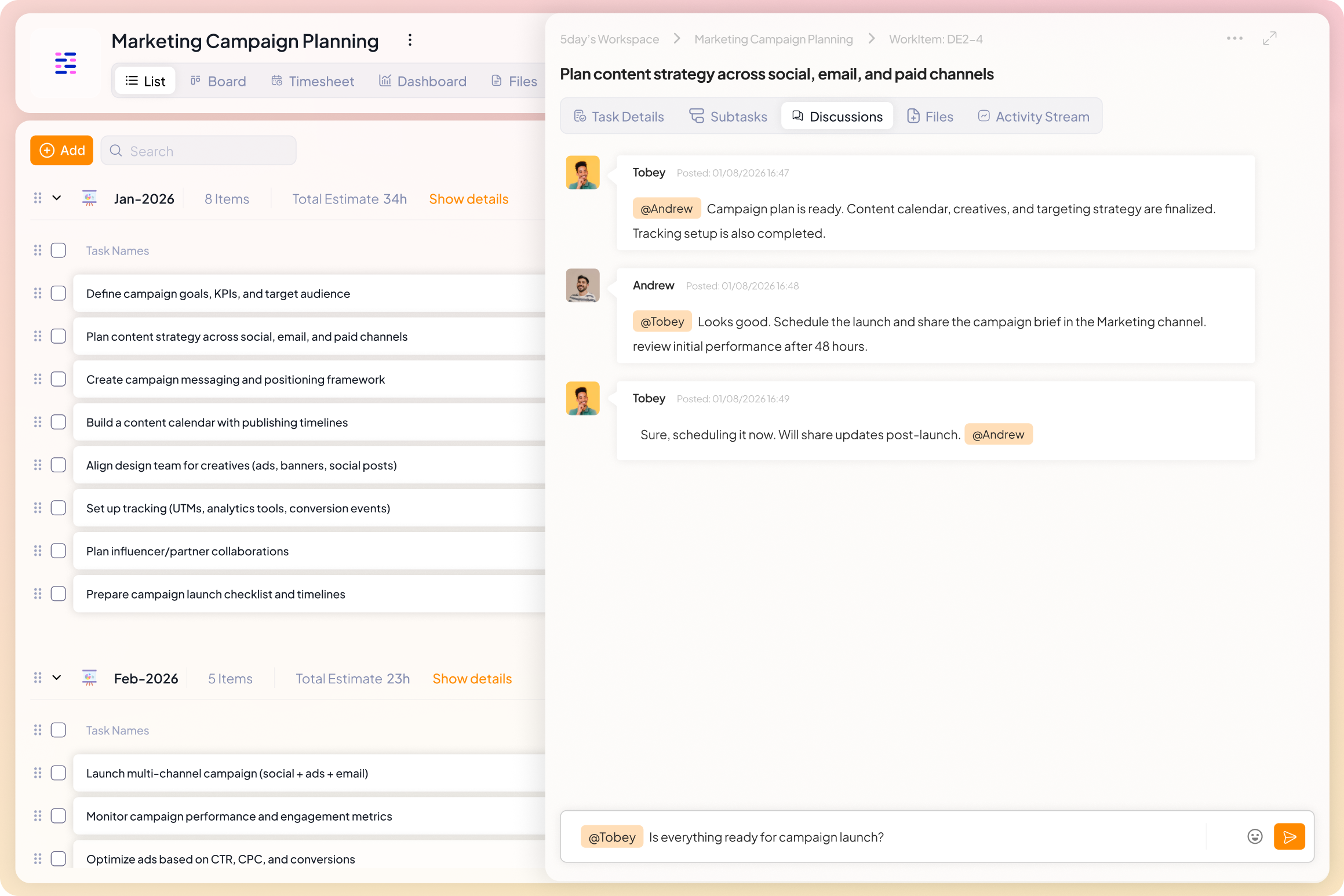This screenshot has height=896, width=1344.
Task: Check the Align design team task
Action: pos(59,465)
